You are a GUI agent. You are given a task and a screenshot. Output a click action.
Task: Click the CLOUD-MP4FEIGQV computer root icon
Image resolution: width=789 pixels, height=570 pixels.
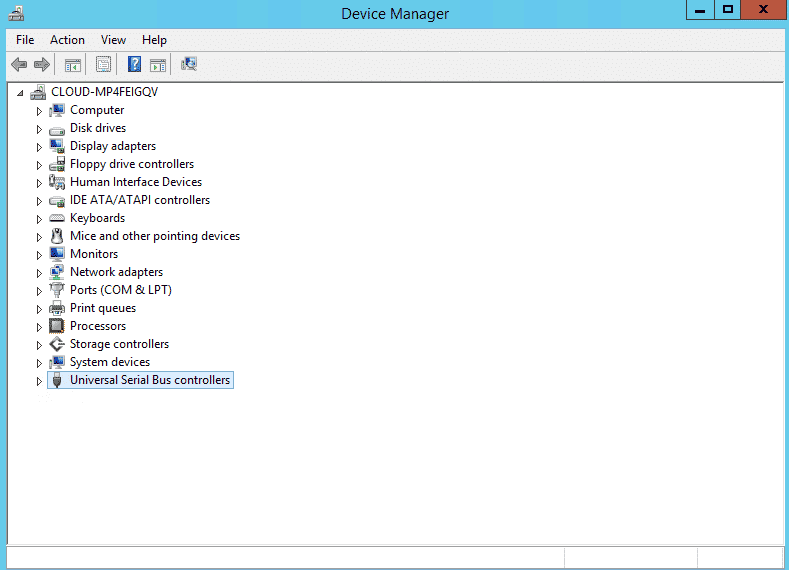click(38, 92)
